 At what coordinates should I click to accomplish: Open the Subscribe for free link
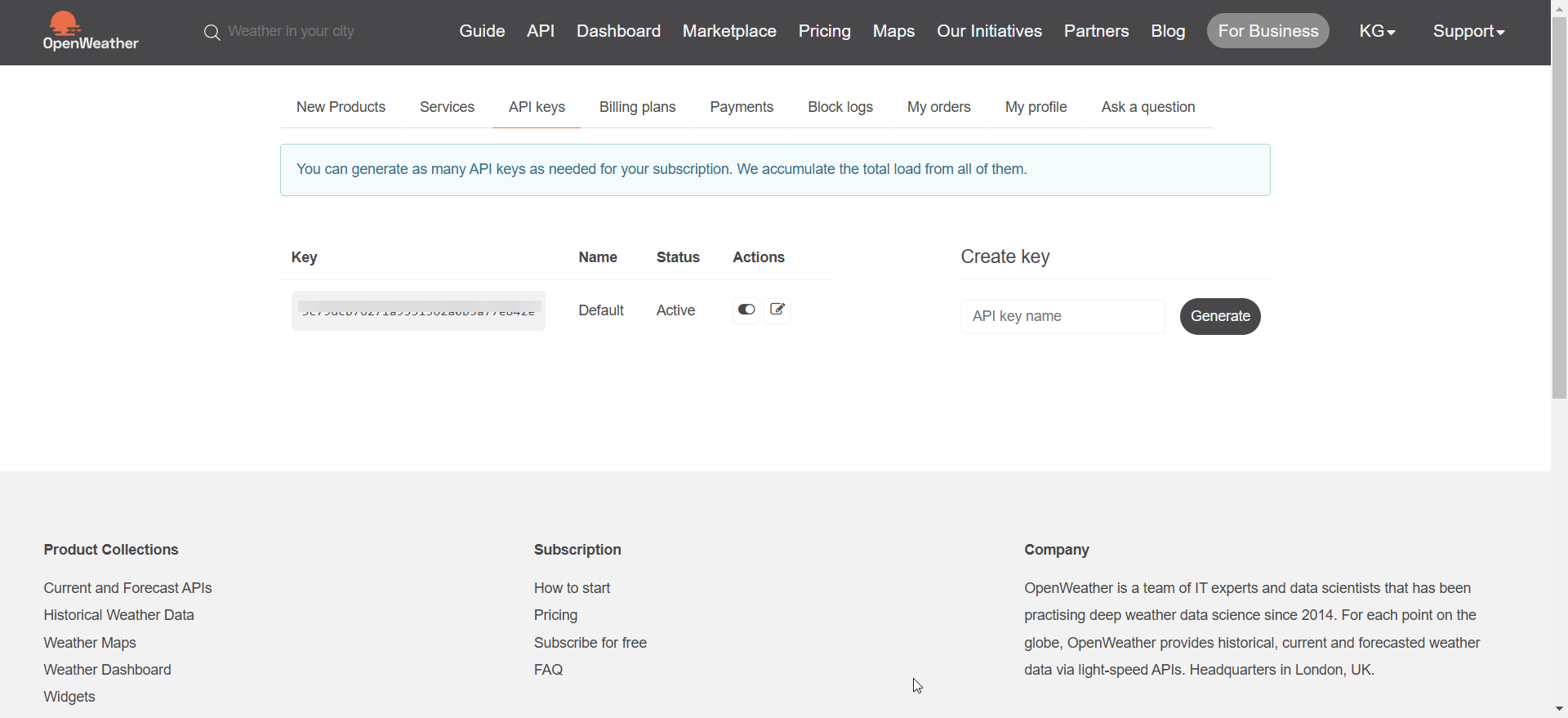[590, 643]
